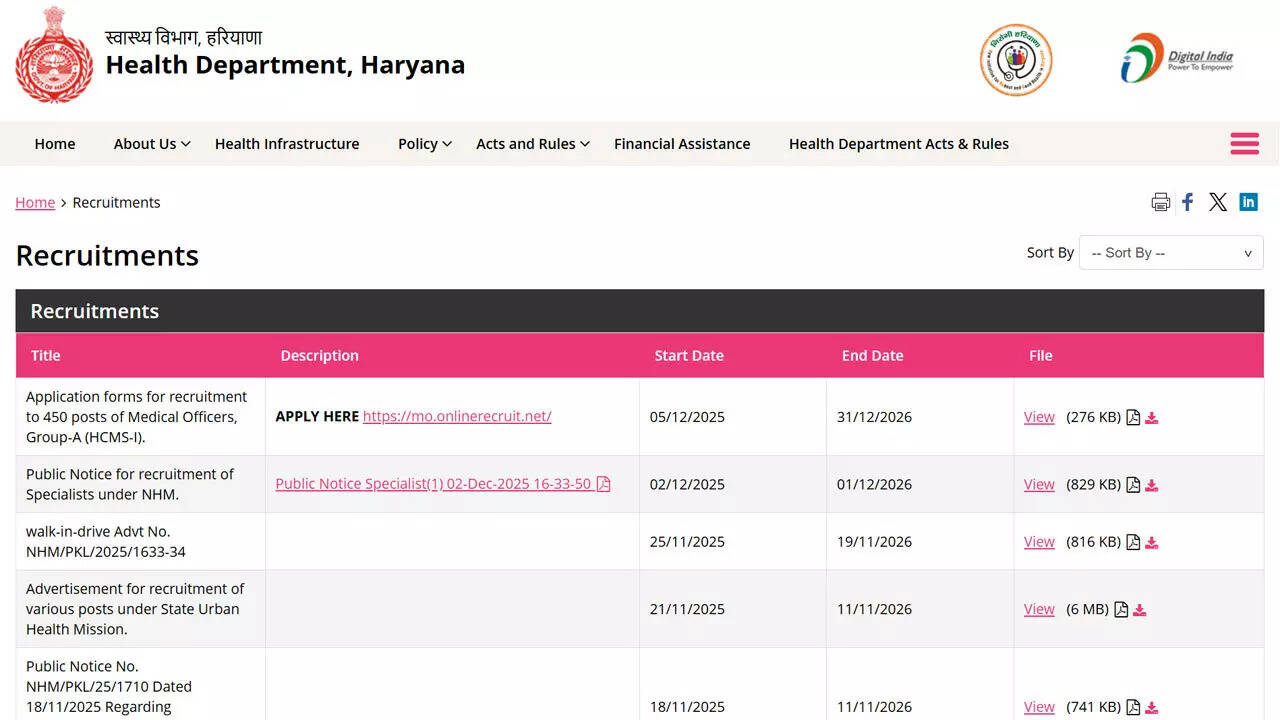The height and width of the screenshot is (720, 1280).
Task: Expand the About Us menu
Action: [x=151, y=144]
